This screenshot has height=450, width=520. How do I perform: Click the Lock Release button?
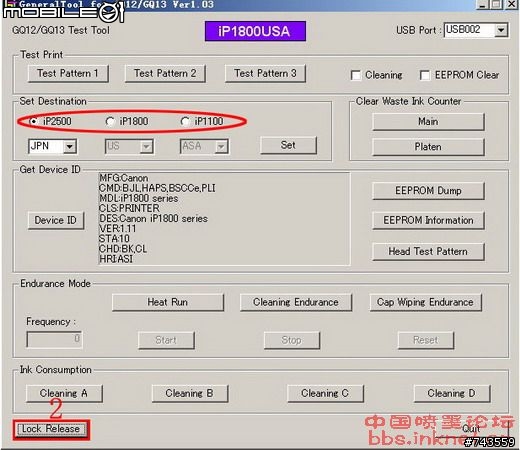[51, 429]
